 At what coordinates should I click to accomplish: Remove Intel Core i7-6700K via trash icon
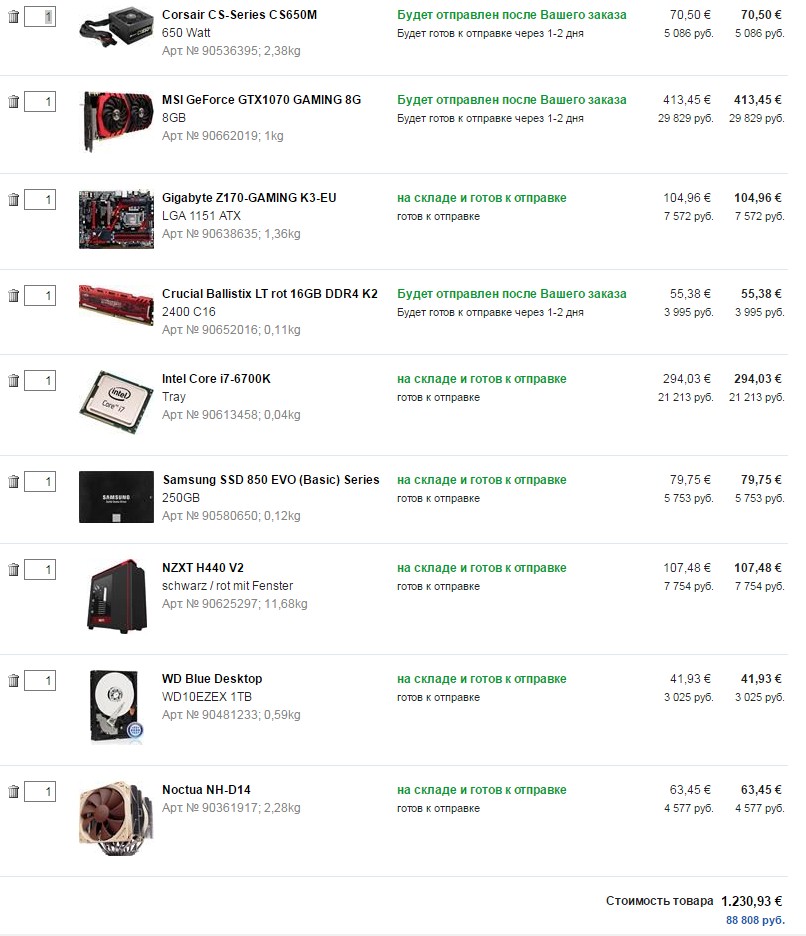(14, 381)
